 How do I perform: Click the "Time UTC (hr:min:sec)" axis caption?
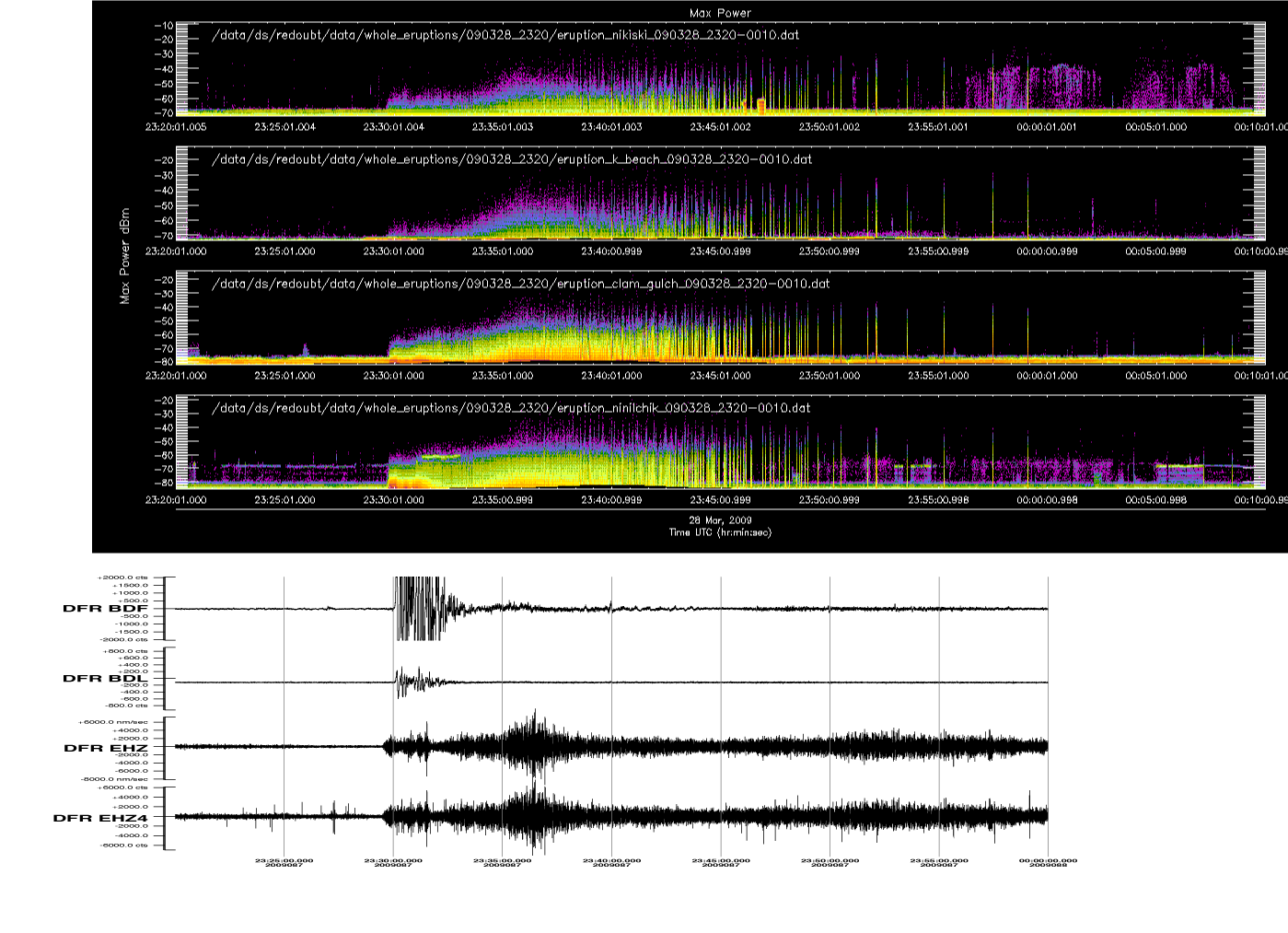tap(720, 532)
